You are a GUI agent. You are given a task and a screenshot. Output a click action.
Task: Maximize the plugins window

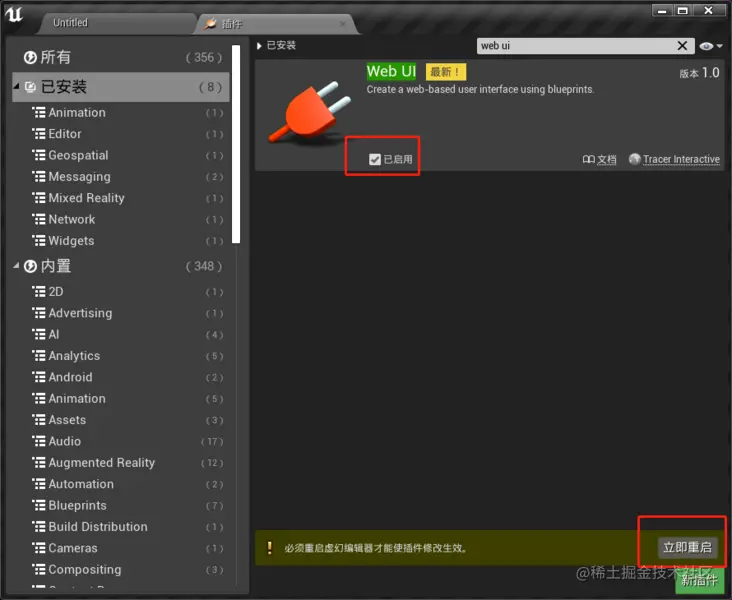tap(683, 10)
